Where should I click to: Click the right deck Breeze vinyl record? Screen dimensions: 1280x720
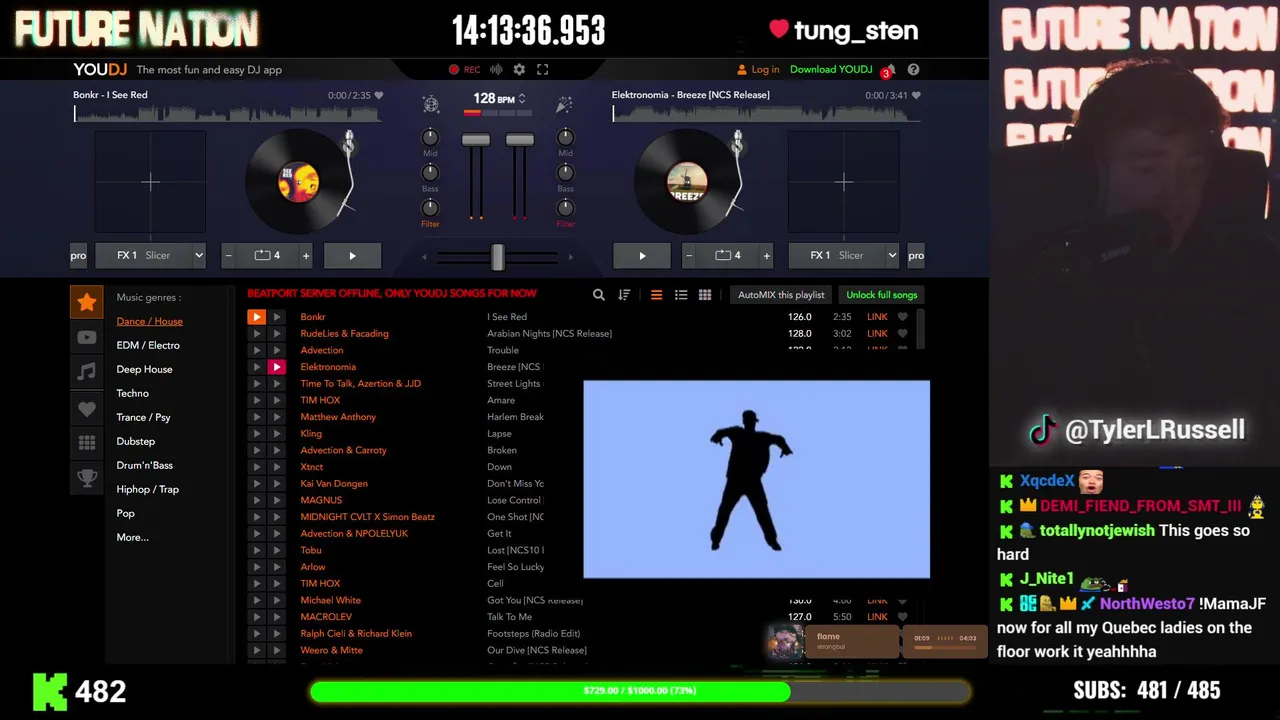point(687,182)
